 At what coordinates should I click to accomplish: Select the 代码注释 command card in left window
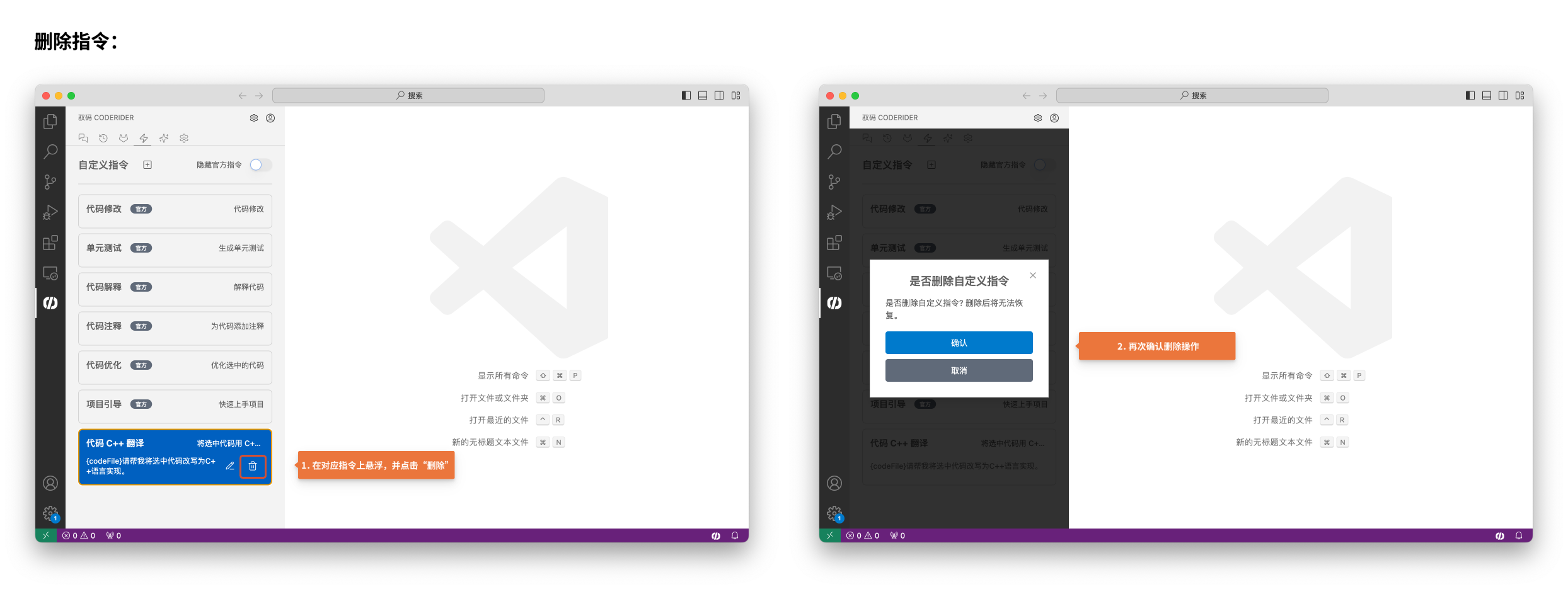tap(175, 328)
